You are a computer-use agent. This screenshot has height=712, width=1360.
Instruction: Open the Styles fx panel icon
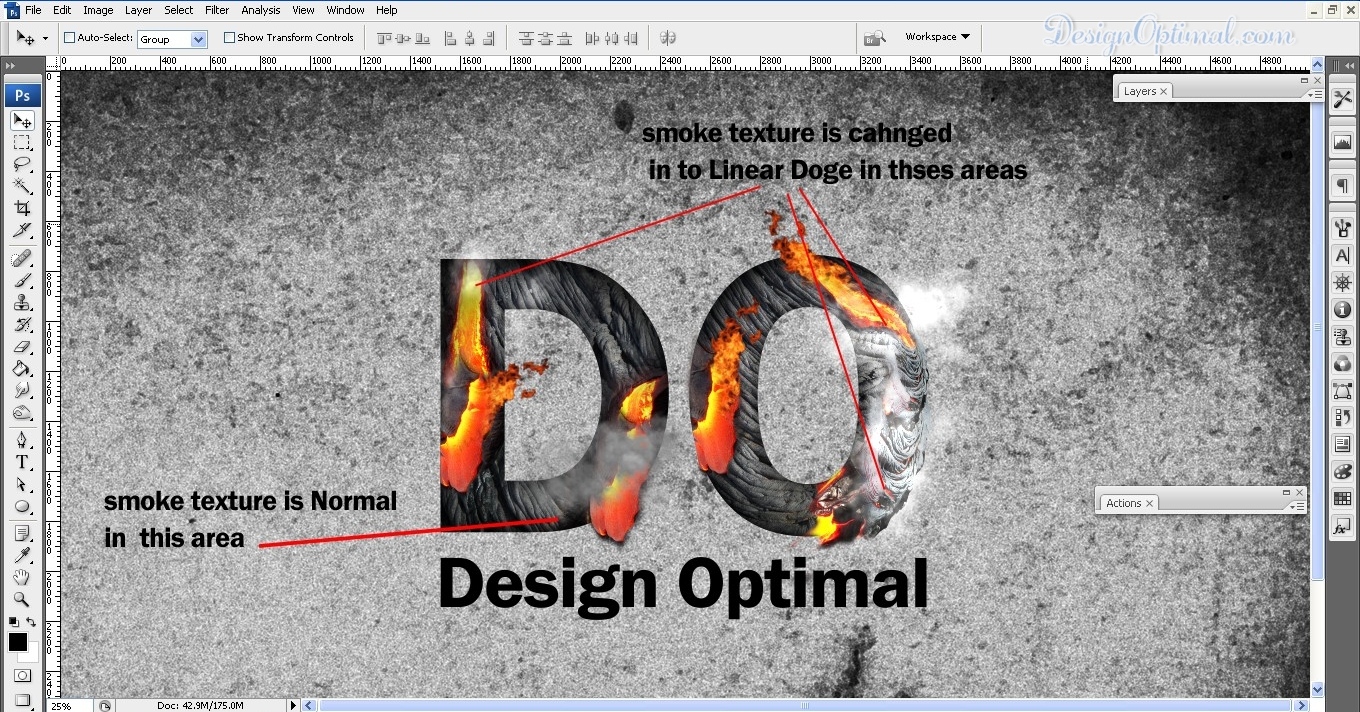[1342, 525]
